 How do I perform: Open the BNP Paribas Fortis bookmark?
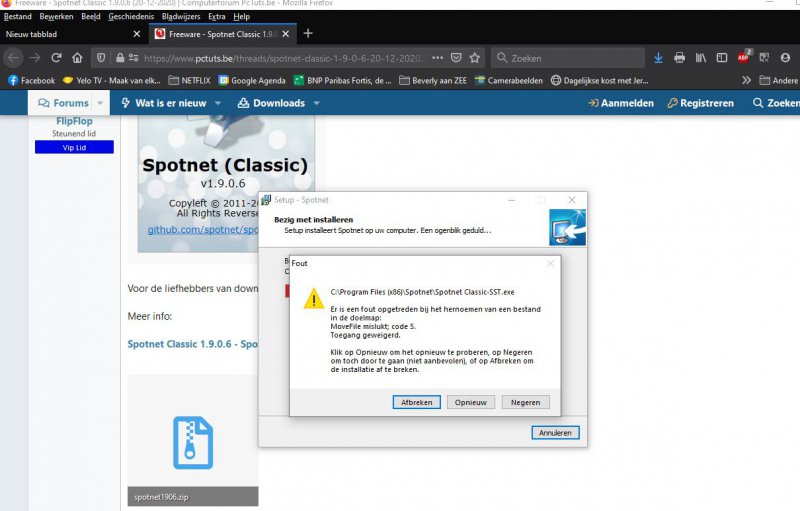tap(342, 80)
